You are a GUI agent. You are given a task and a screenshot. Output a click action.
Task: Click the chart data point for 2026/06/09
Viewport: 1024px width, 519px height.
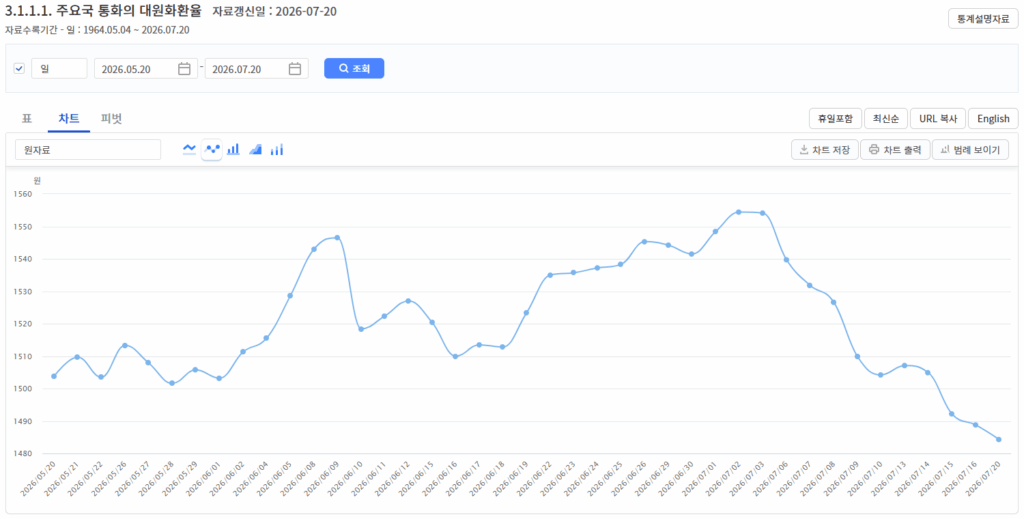(x=337, y=238)
